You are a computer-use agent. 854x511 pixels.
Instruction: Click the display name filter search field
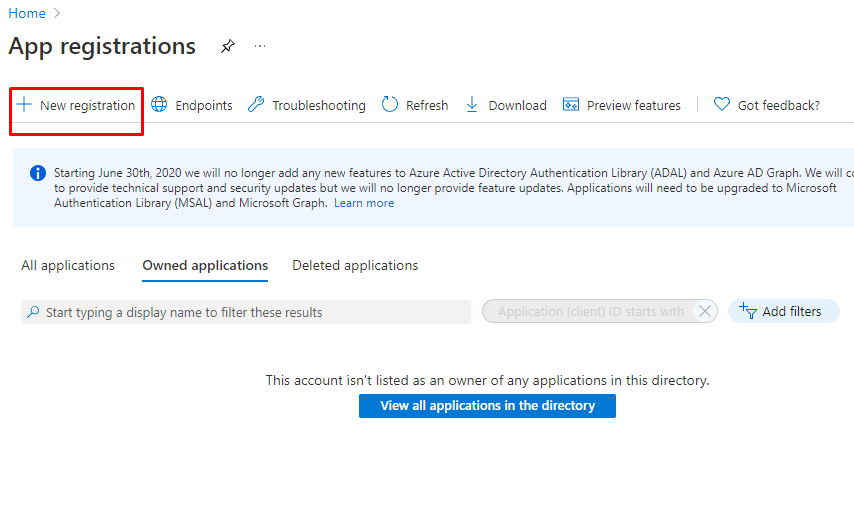tap(245, 312)
